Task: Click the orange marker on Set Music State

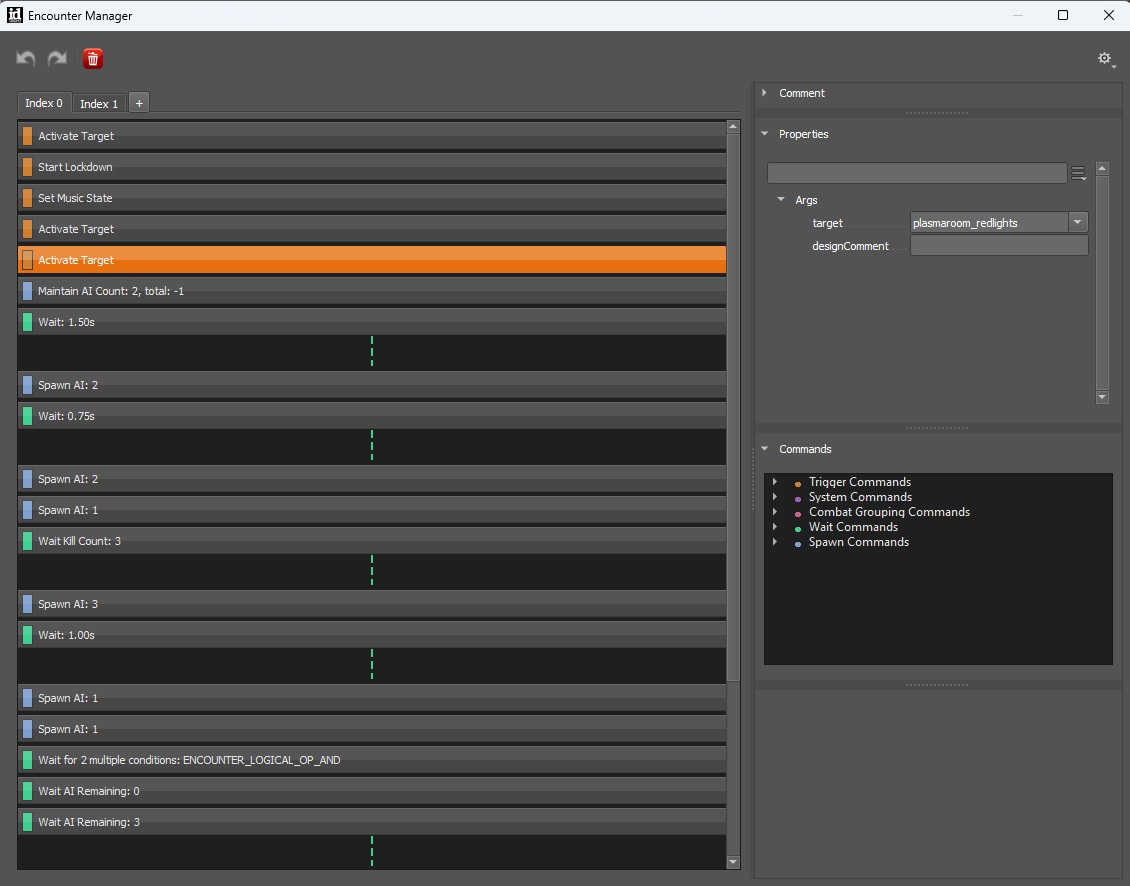Action: (27, 198)
